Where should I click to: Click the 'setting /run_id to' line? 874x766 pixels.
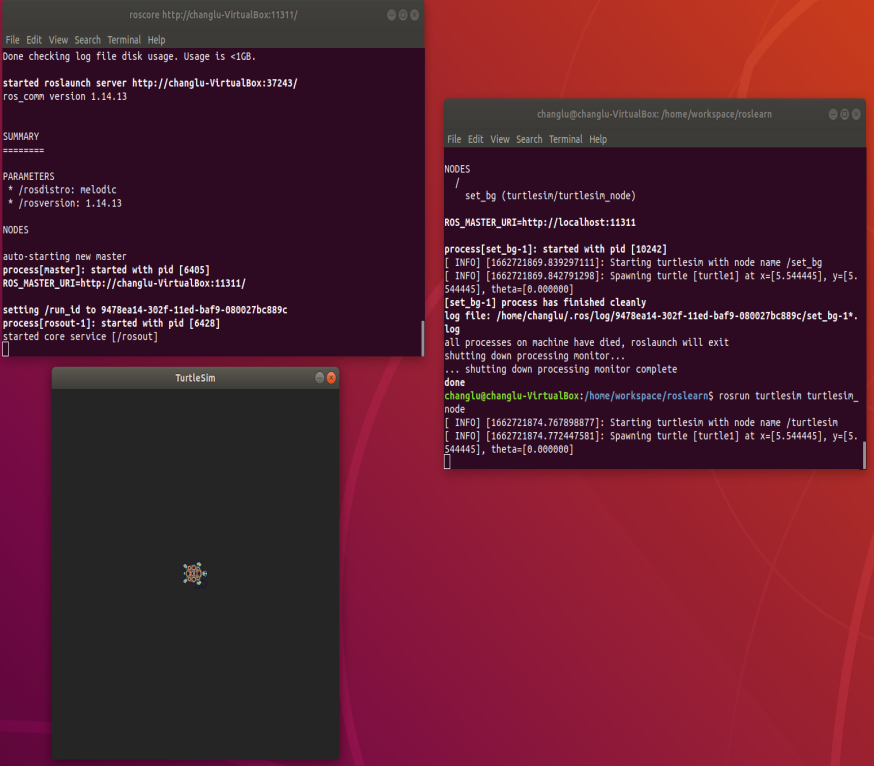pos(145,310)
